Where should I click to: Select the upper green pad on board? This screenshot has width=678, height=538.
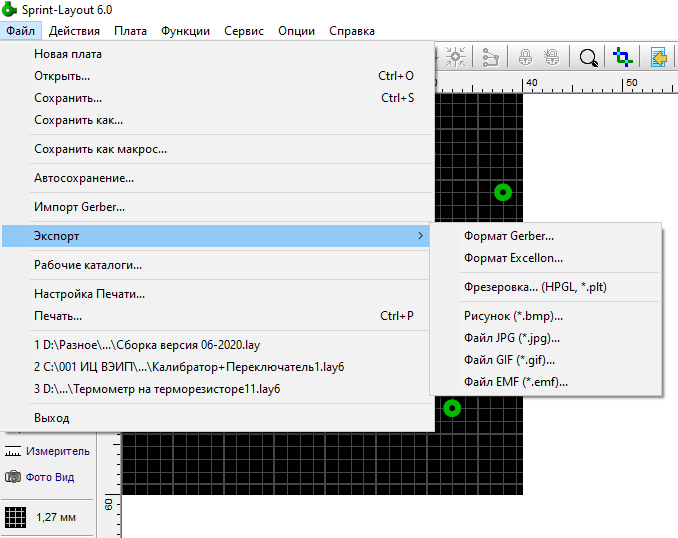click(x=503, y=192)
